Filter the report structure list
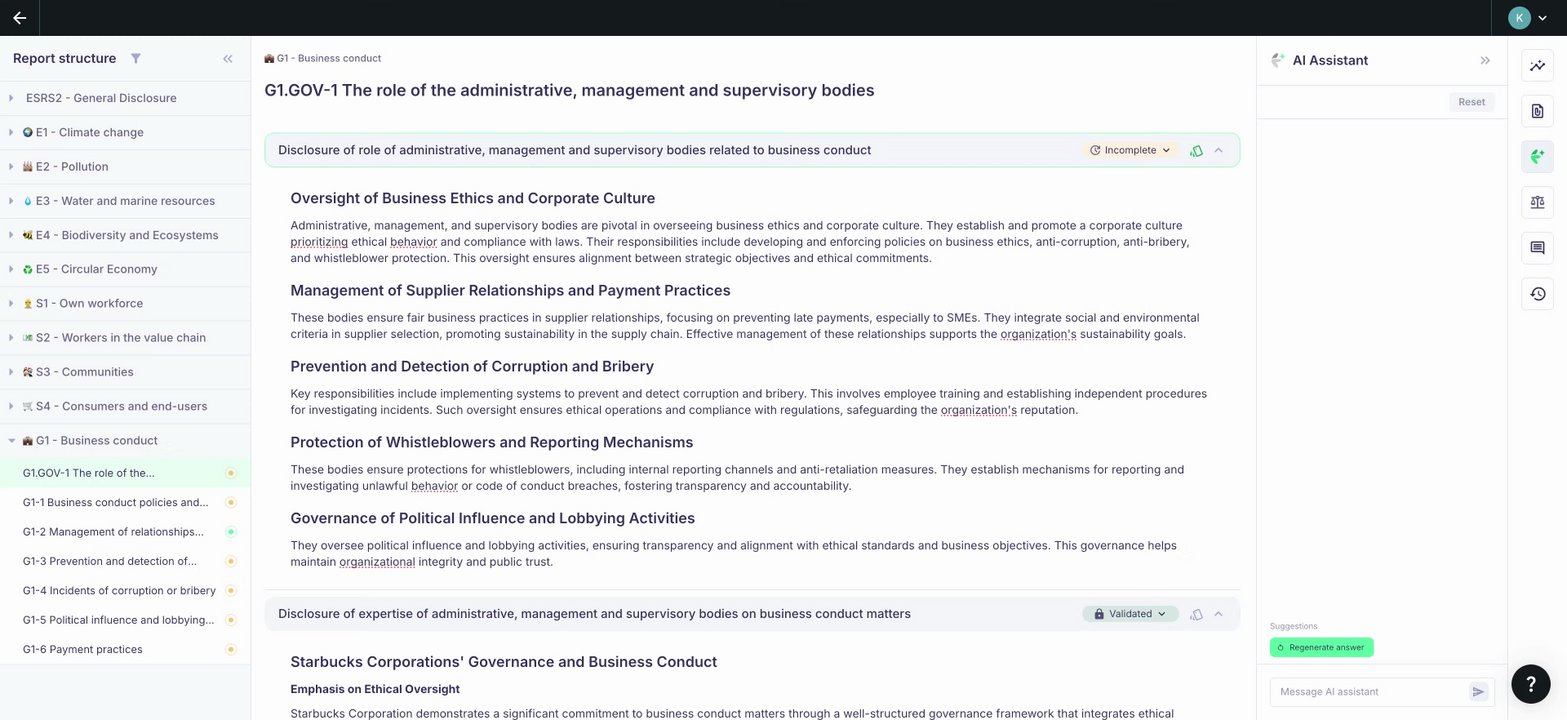 click(x=136, y=59)
